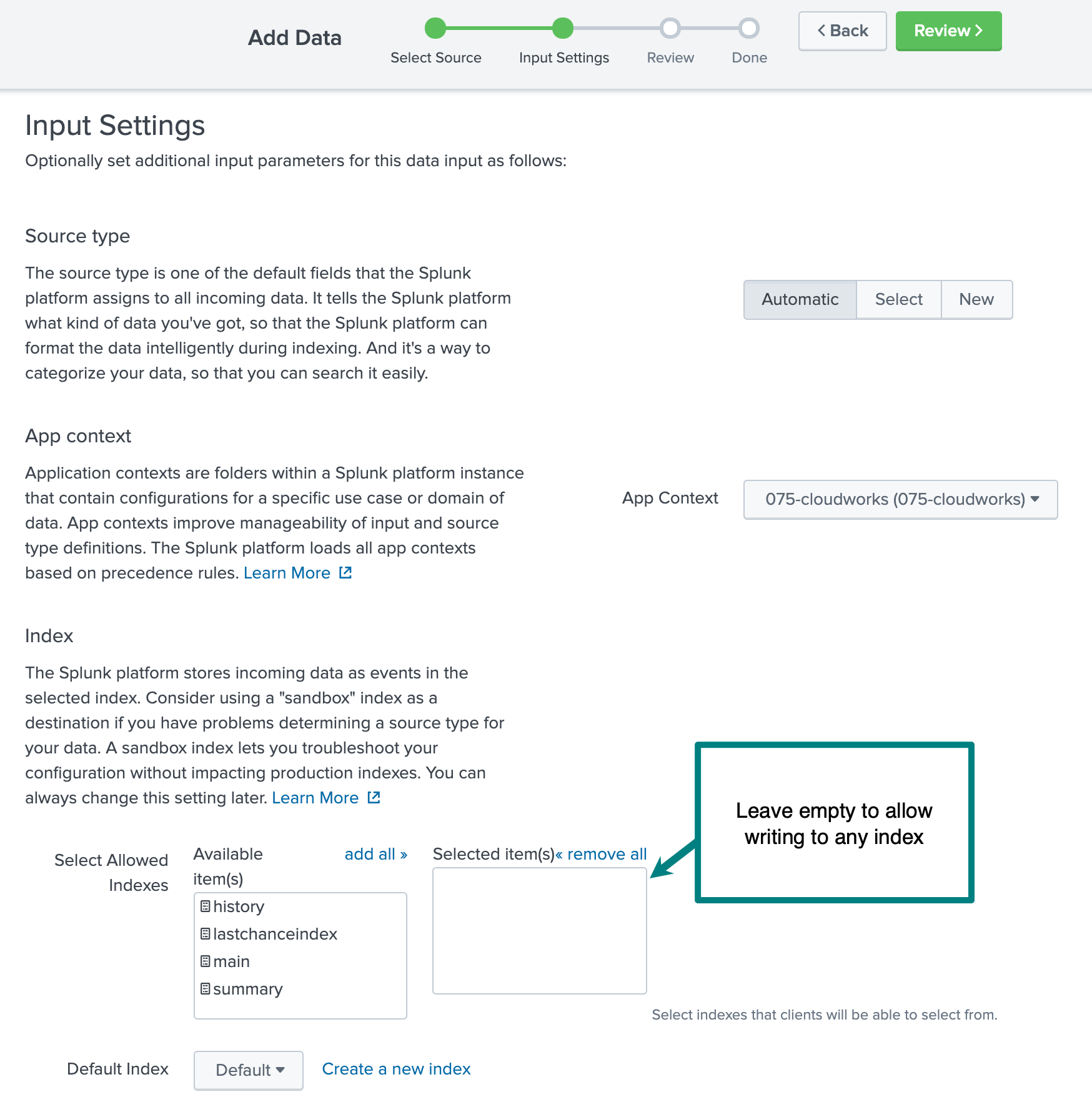Screen dimensions: 1092x1112
Task: Open the App Context 075-cloudworks dropdown
Action: click(x=900, y=499)
